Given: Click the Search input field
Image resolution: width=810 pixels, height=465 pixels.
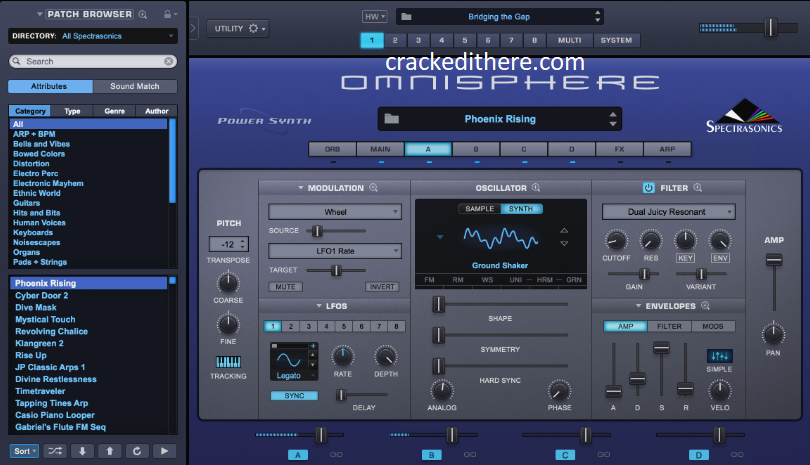Looking at the screenshot, I should [x=93, y=61].
